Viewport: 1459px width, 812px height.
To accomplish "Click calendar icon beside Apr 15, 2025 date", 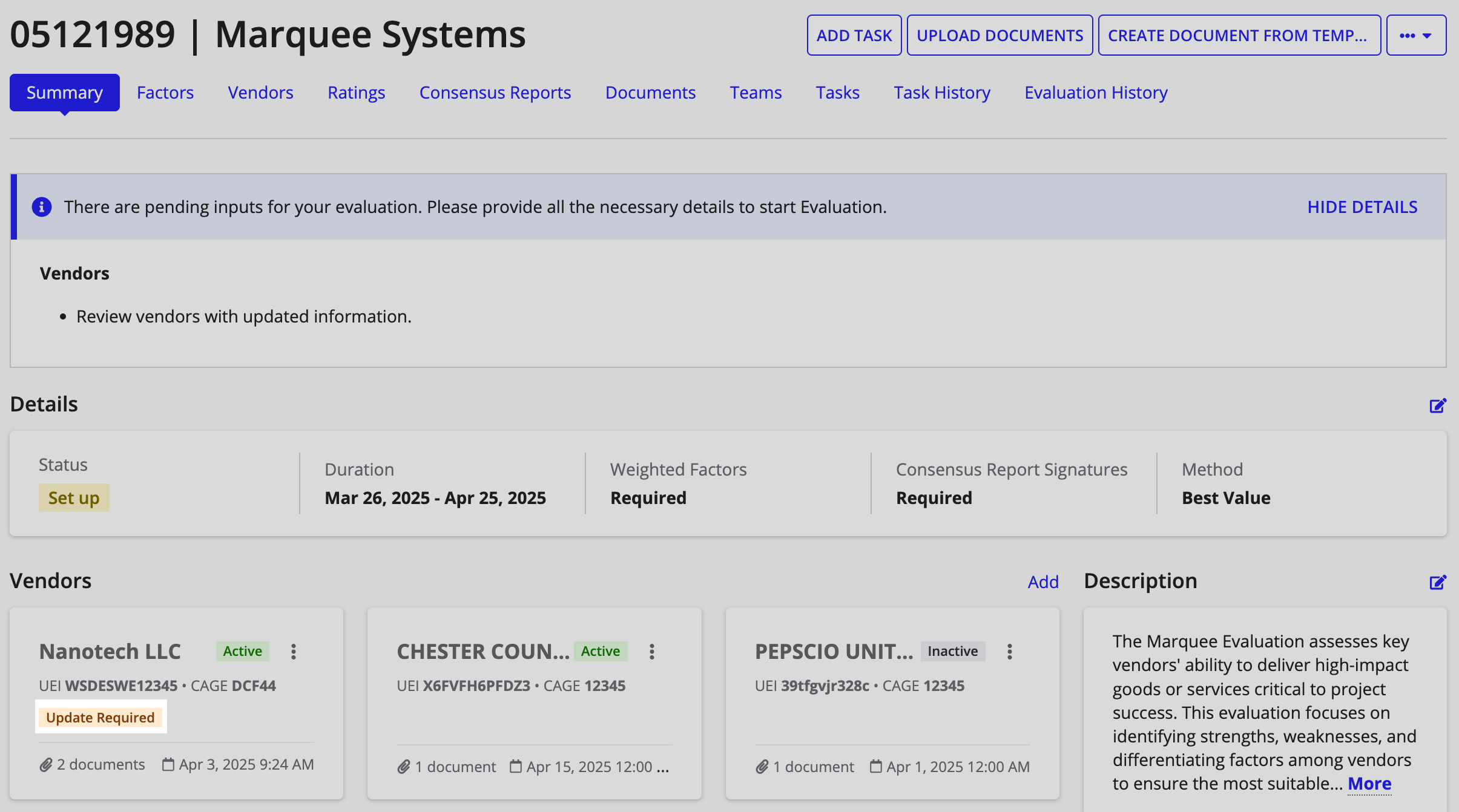I will 516,767.
